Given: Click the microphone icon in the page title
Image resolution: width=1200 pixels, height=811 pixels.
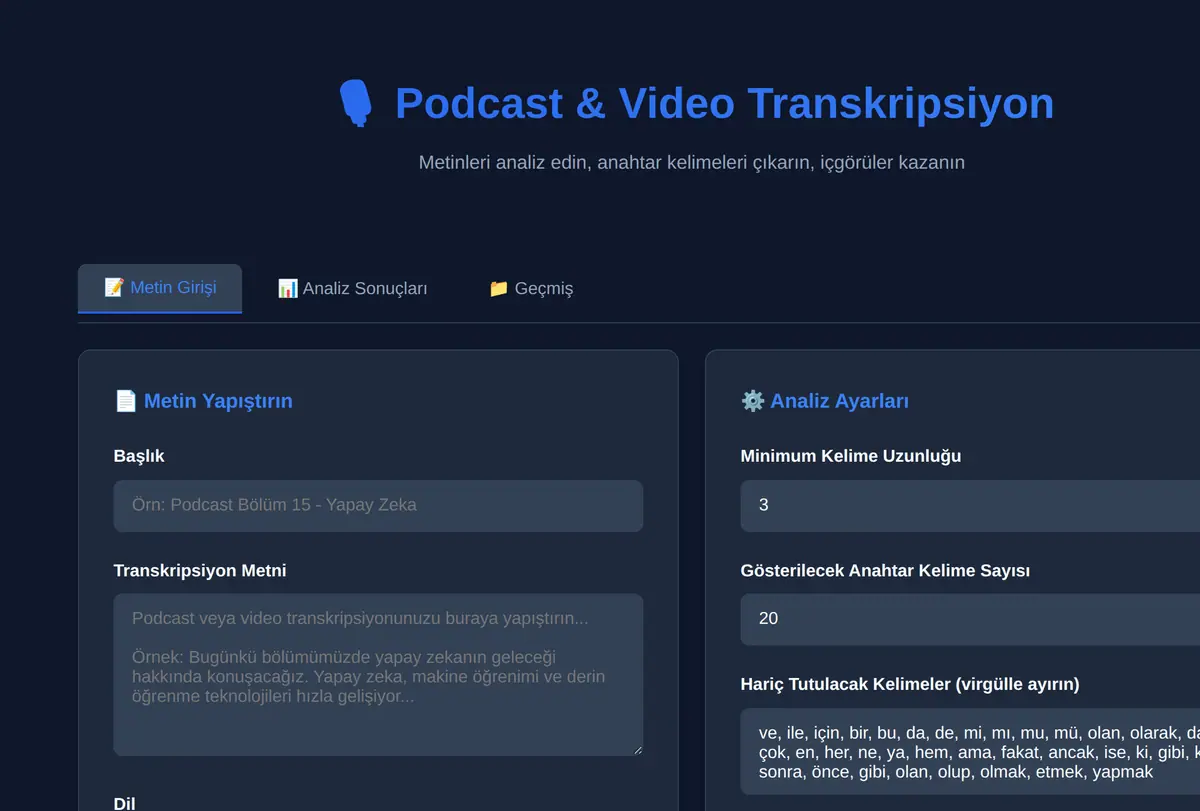Looking at the screenshot, I should 355,103.
